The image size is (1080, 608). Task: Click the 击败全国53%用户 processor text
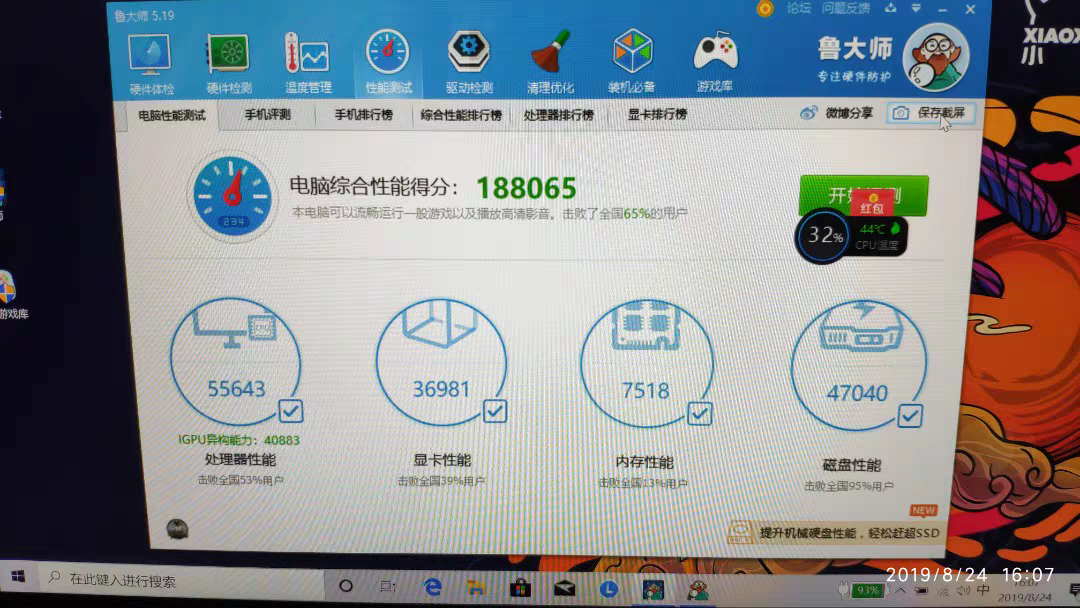click(240, 480)
